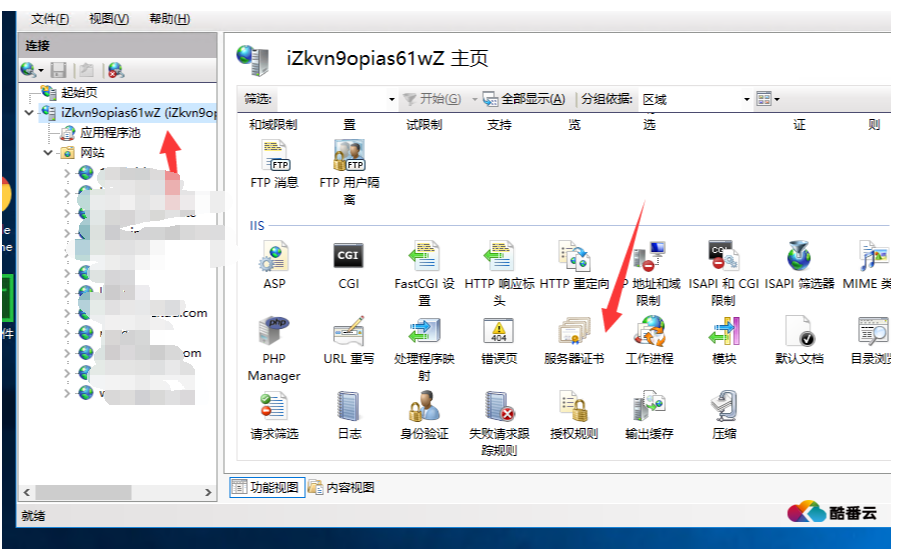Open the view mode dropdown next to grouping
The image size is (897, 552).
(x=768, y=99)
